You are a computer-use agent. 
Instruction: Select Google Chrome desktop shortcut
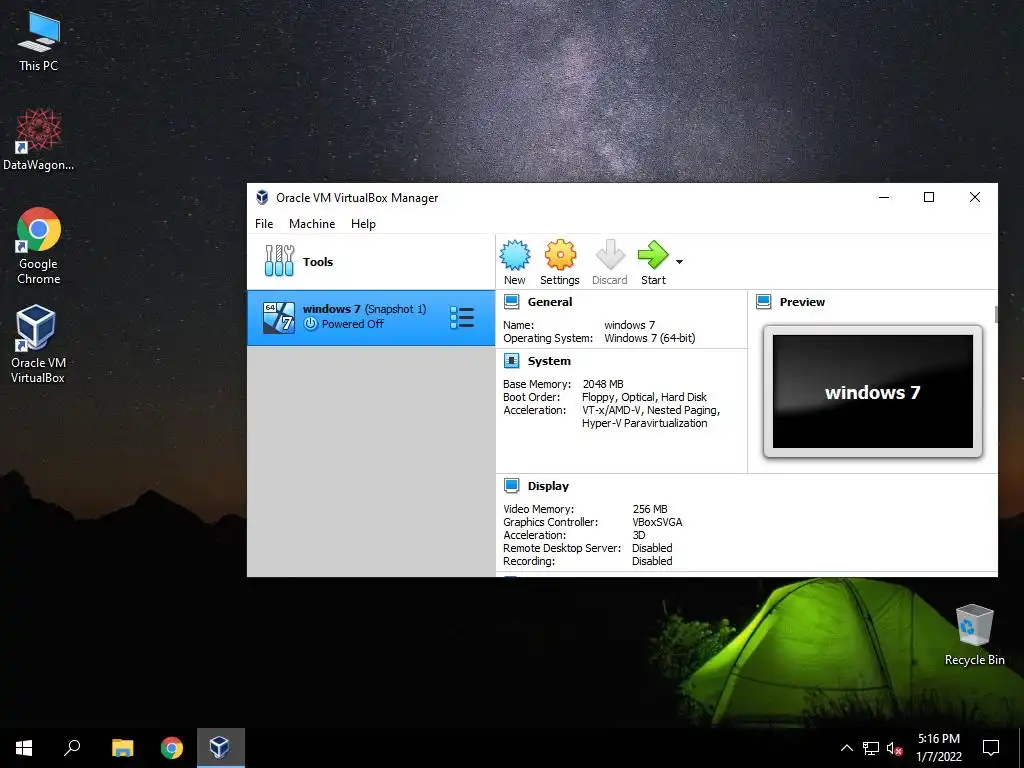(39, 246)
